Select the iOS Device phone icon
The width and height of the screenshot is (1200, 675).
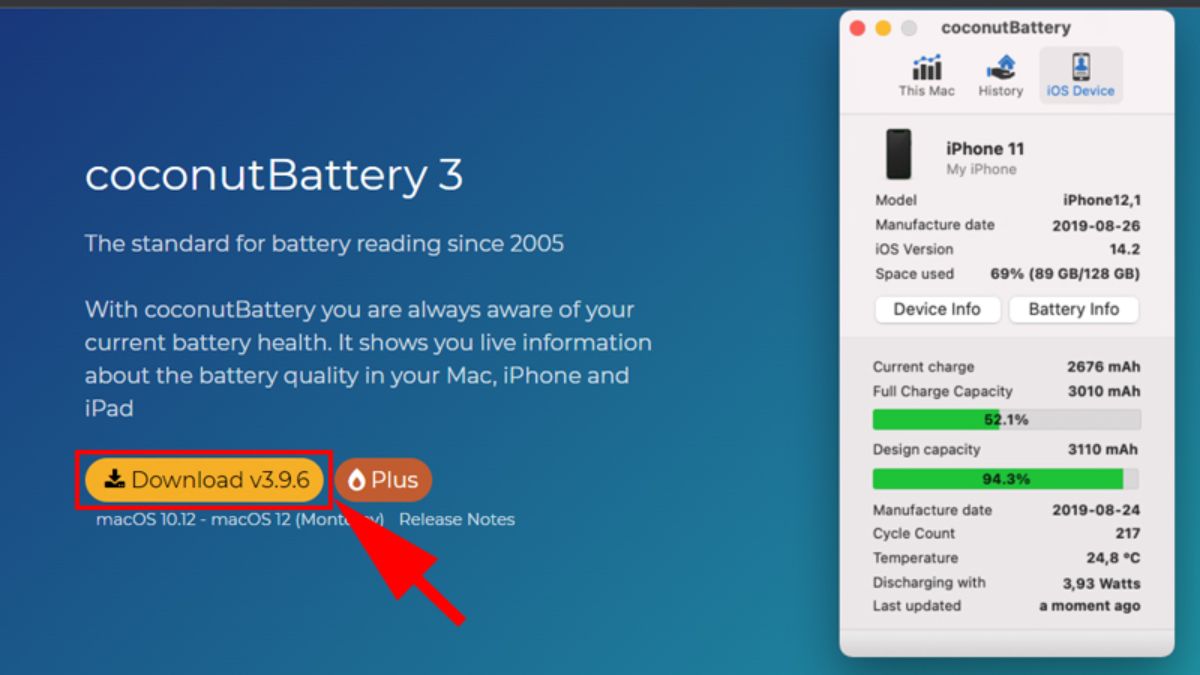coord(1081,67)
